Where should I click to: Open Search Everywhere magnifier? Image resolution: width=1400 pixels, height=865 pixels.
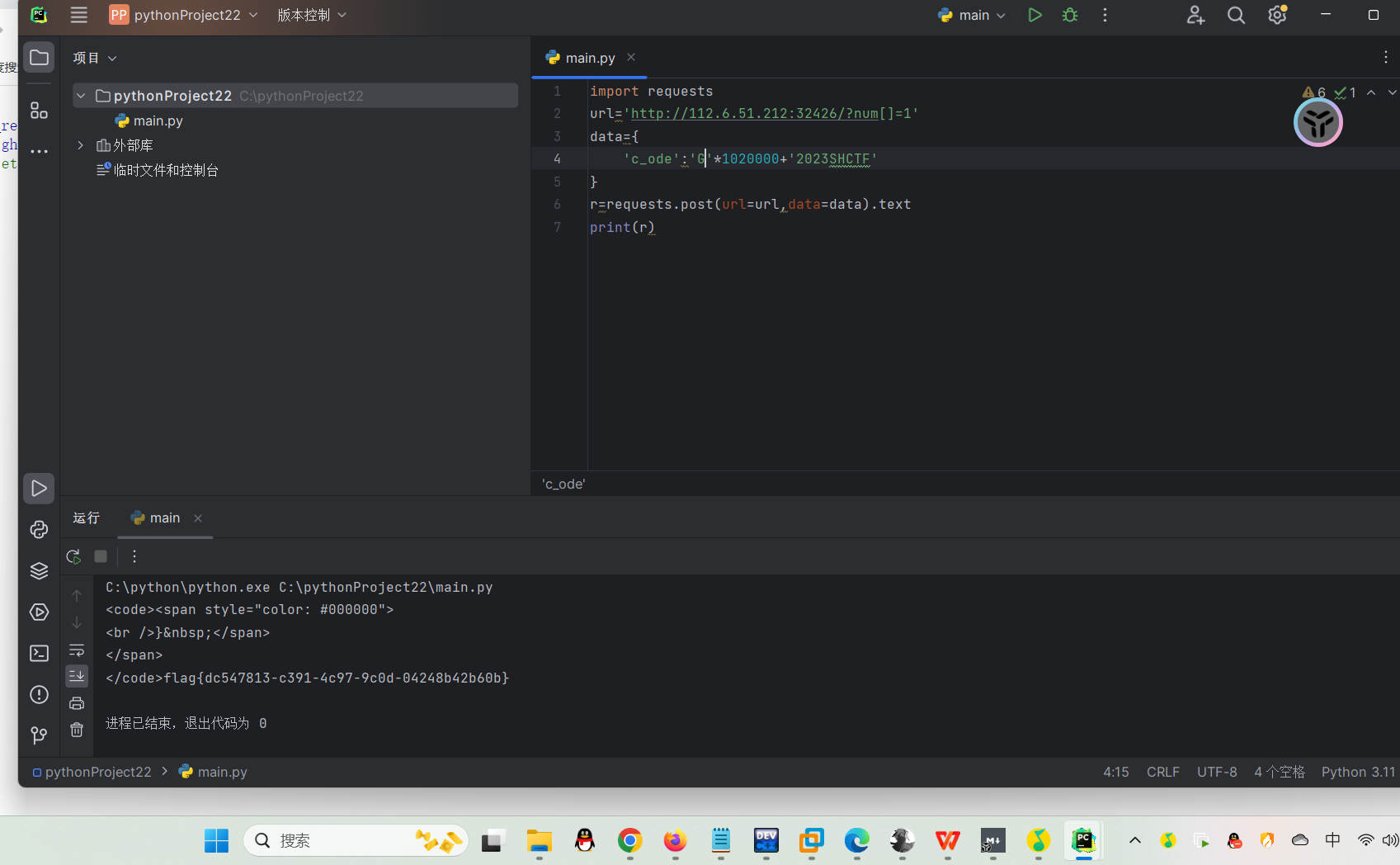click(1236, 15)
